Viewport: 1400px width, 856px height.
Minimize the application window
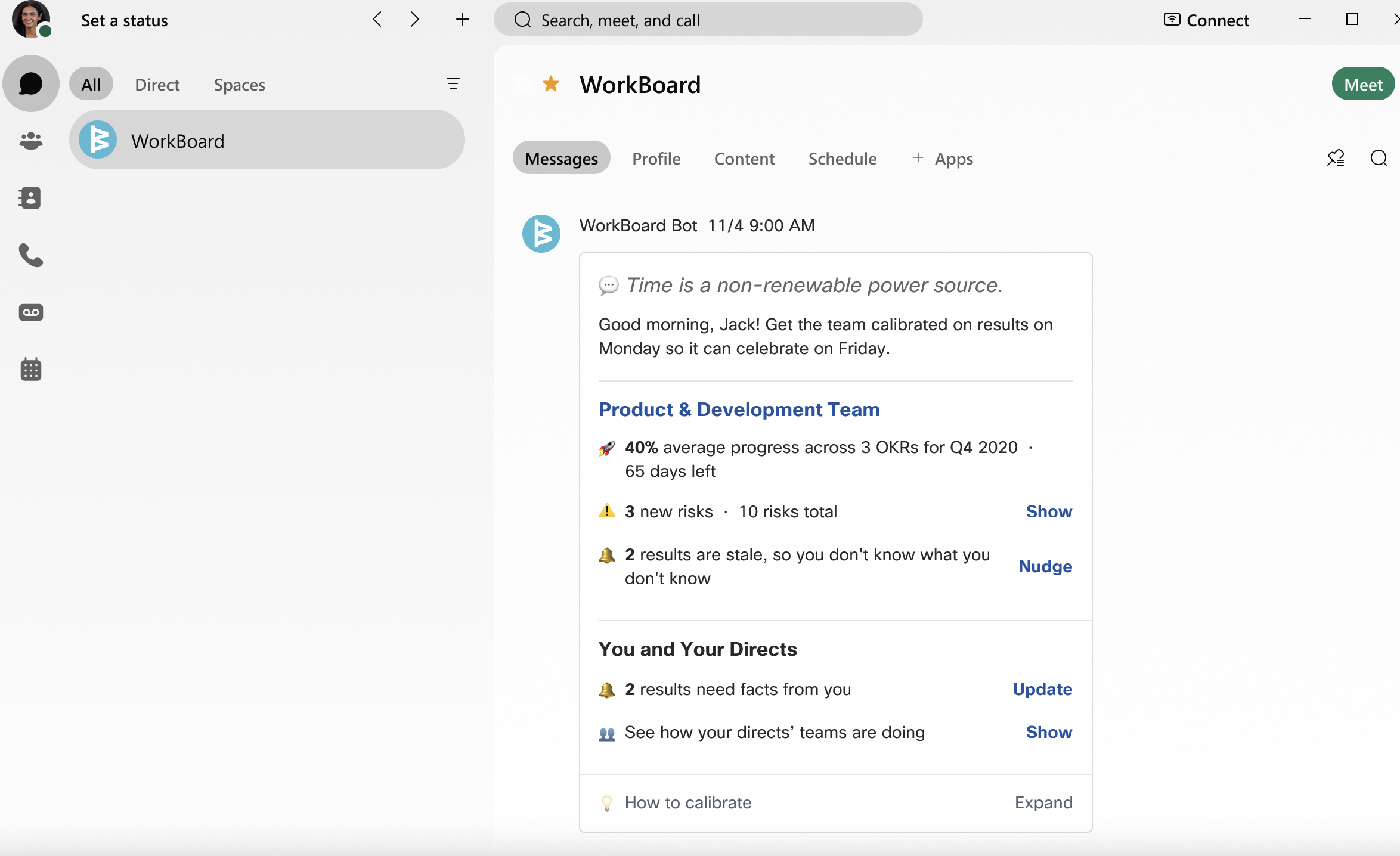point(1305,19)
